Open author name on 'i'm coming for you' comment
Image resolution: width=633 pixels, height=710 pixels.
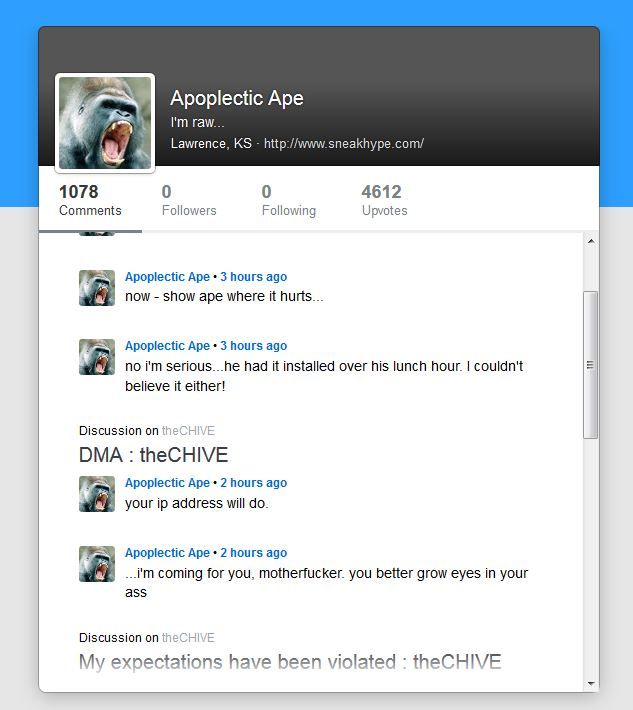tap(168, 553)
